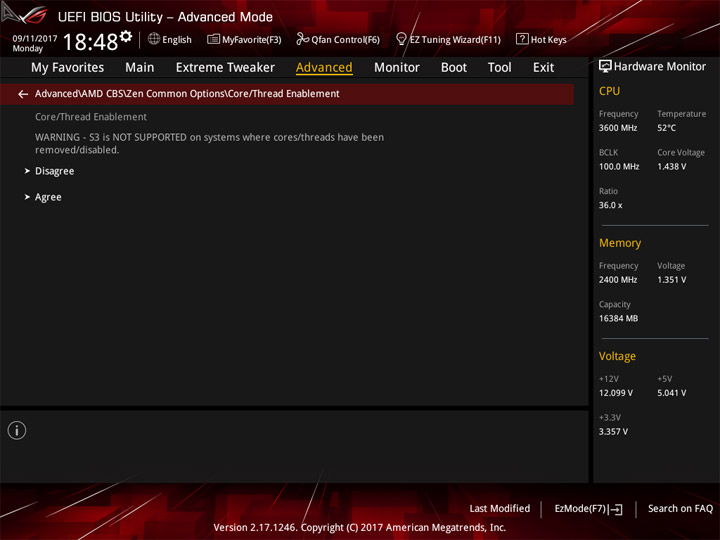720x540 pixels.
Task: Click the Core/Thread Enablement heading
Action: click(91, 117)
